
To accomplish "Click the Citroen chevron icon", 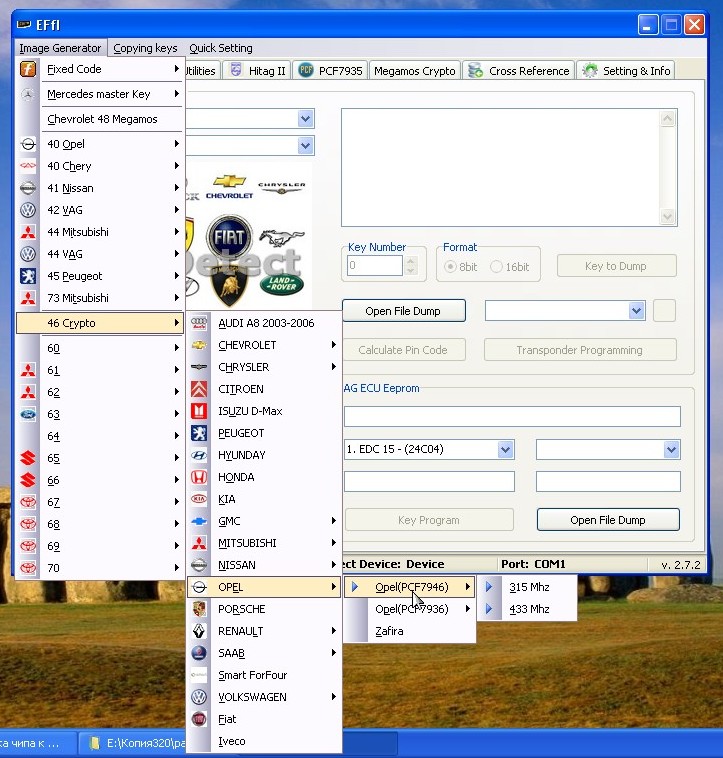I will point(199,389).
